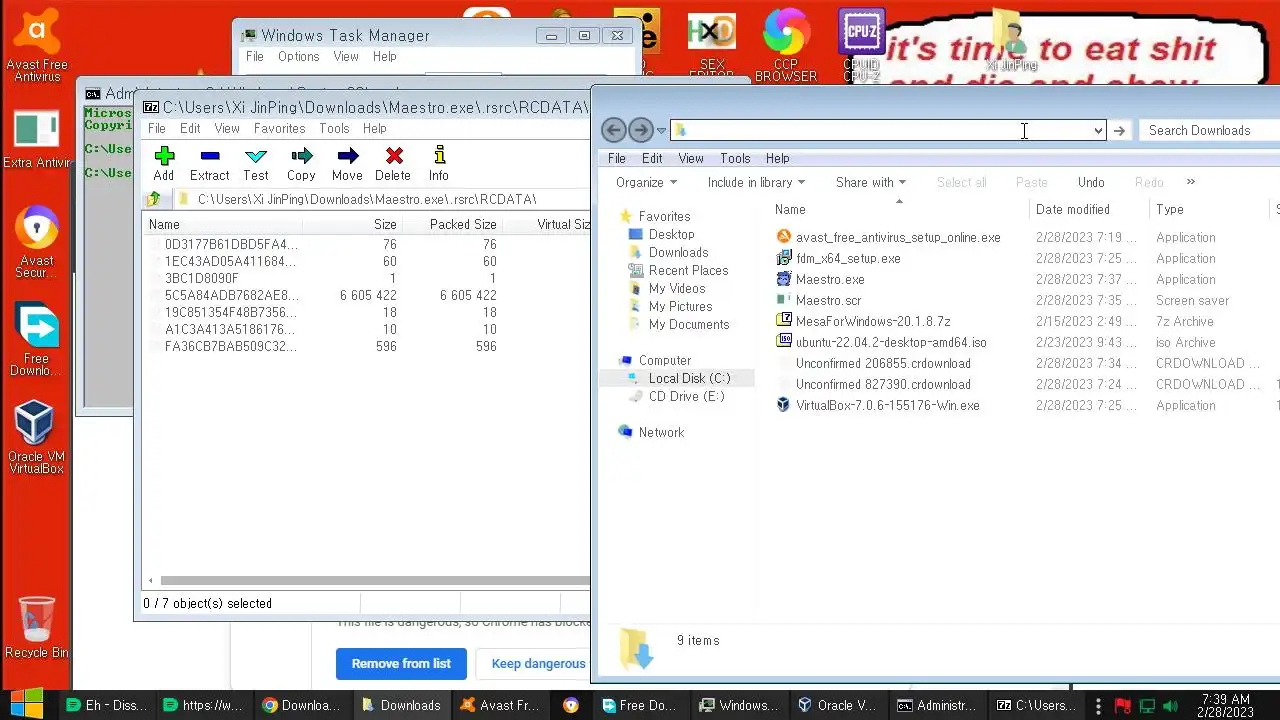Open the Explorer View menu

click(x=691, y=158)
